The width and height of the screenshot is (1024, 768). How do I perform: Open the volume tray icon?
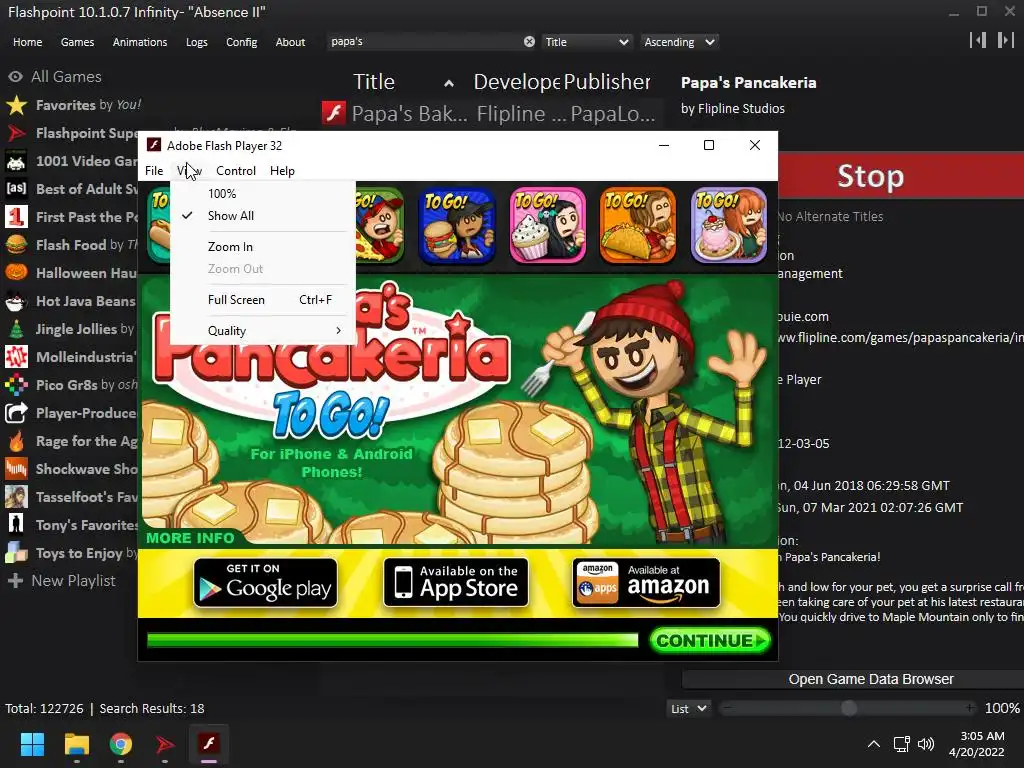(926, 744)
